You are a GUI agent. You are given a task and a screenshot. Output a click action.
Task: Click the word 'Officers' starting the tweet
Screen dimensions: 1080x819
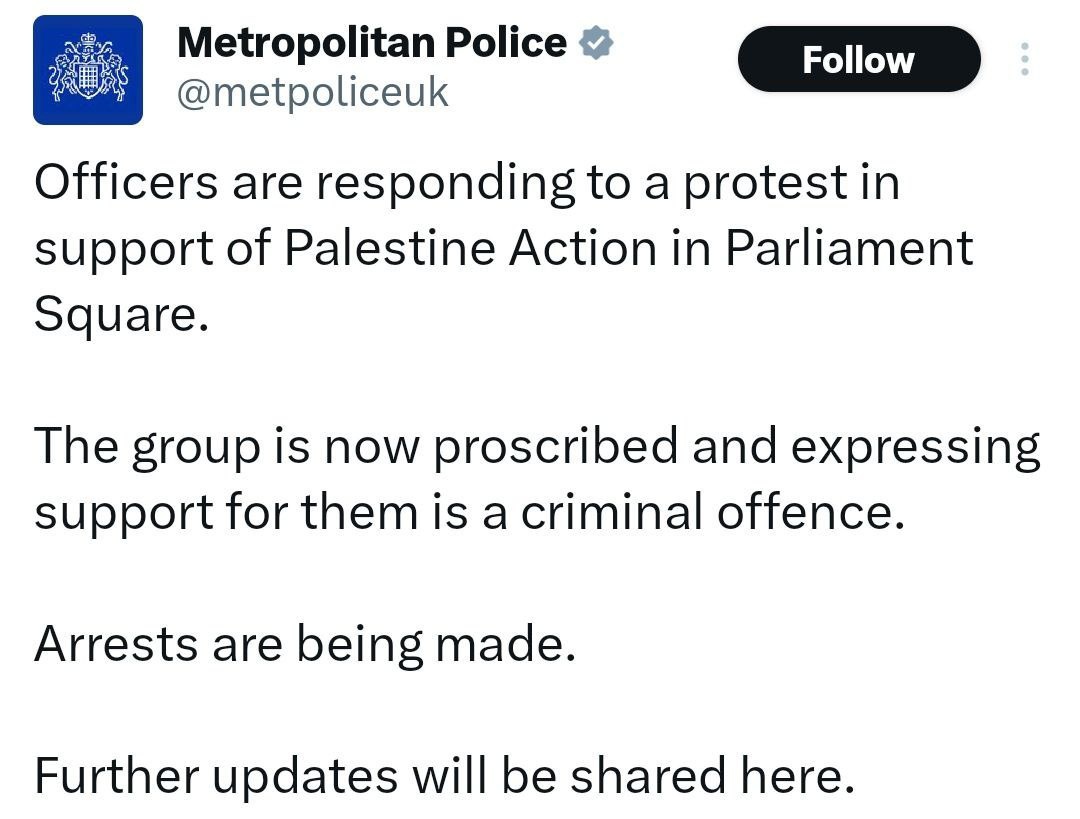(126, 184)
